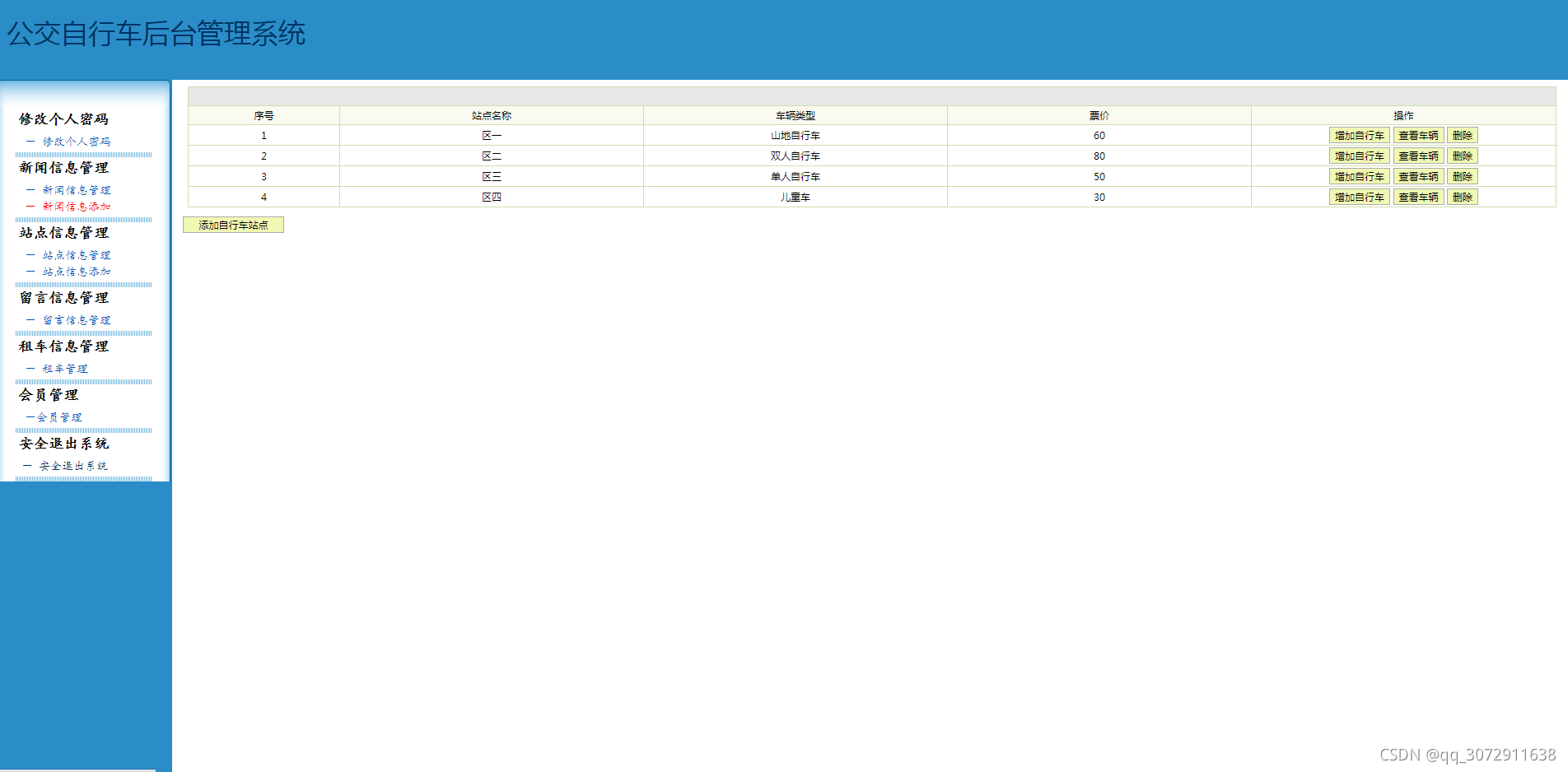1568x772 pixels.
Task: Click 增加自行车 for station 区一
Action: [1359, 135]
